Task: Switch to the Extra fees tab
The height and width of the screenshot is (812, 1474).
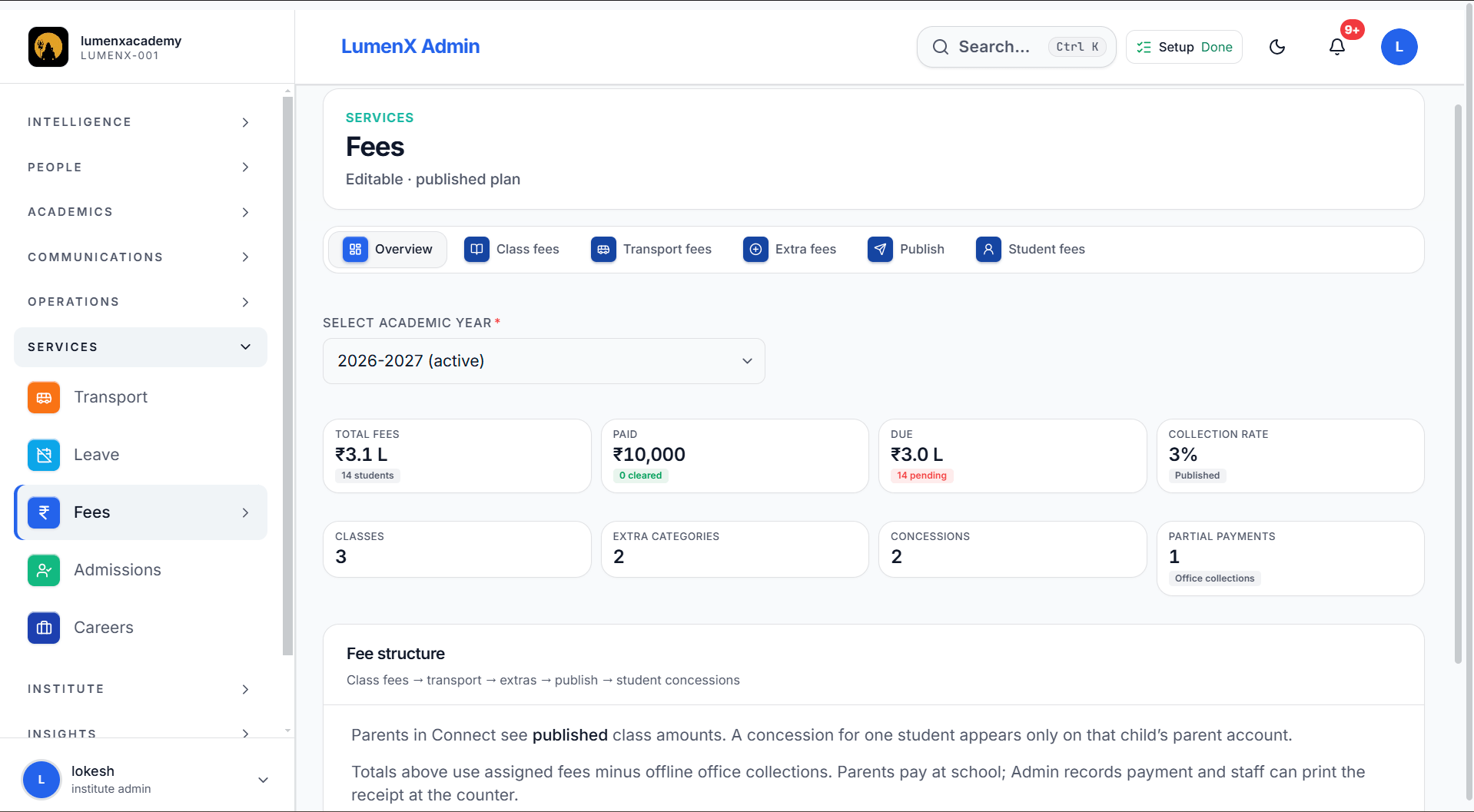Action: 790,249
